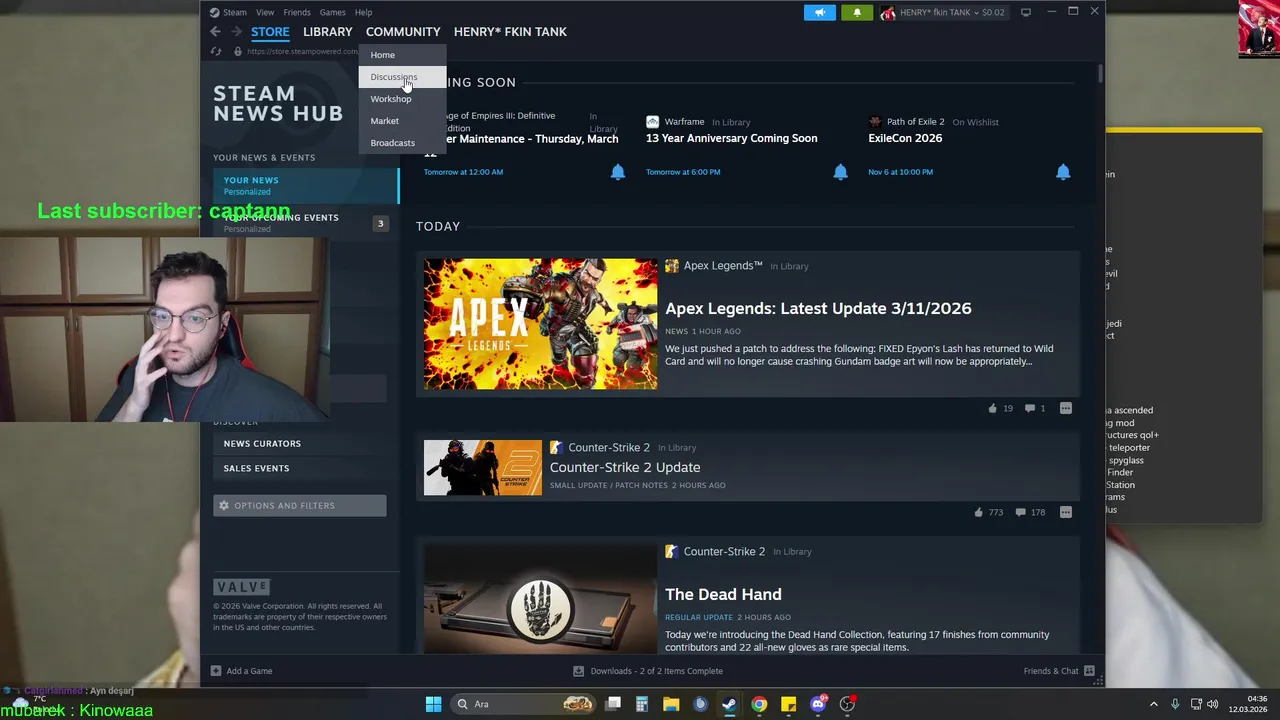Viewport: 1280px width, 720px height.
Task: Click the profile avatar in title bar
Action: (888, 12)
